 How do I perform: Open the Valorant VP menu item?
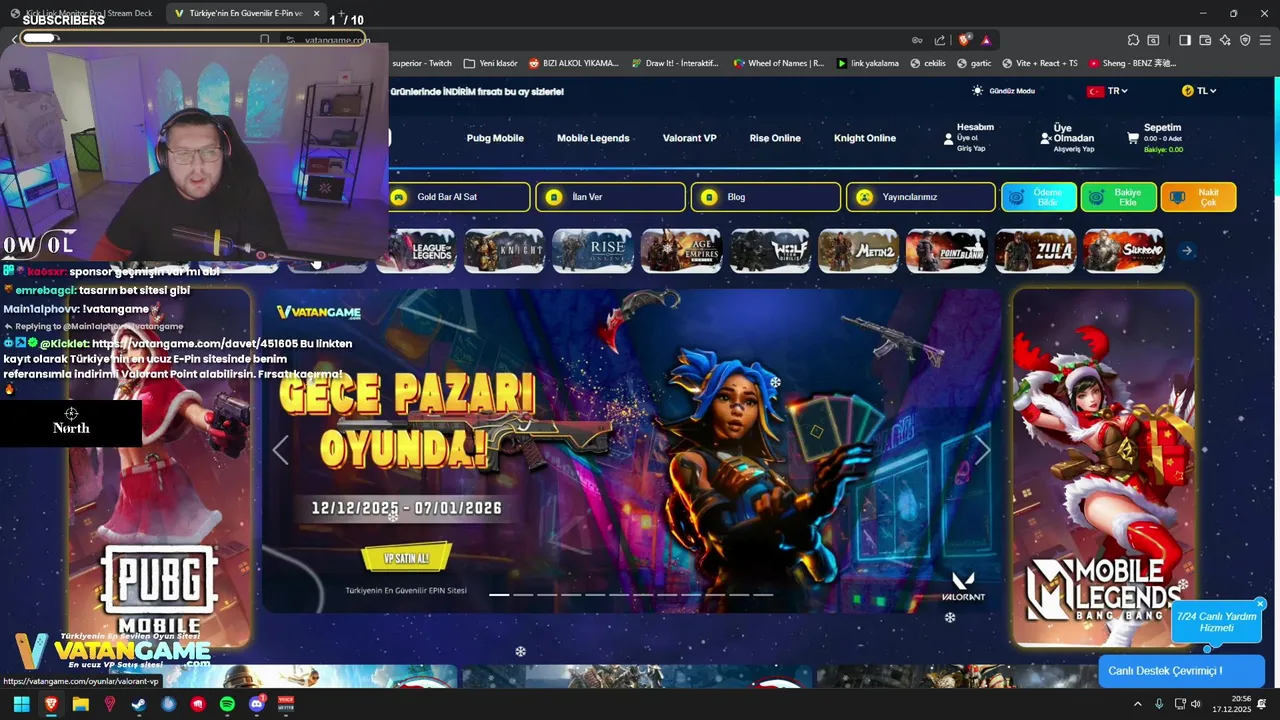(x=689, y=138)
